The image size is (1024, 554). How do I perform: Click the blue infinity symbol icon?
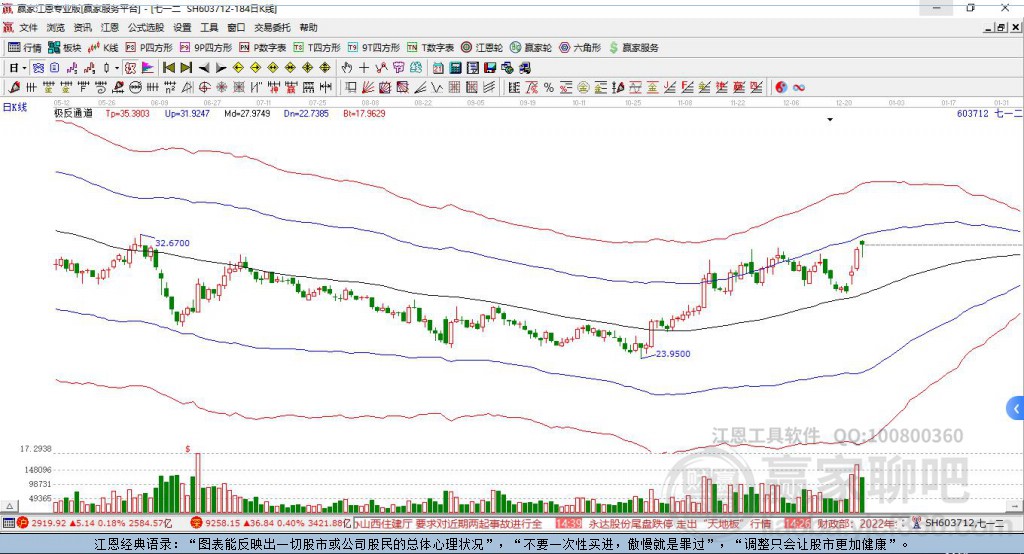799,87
